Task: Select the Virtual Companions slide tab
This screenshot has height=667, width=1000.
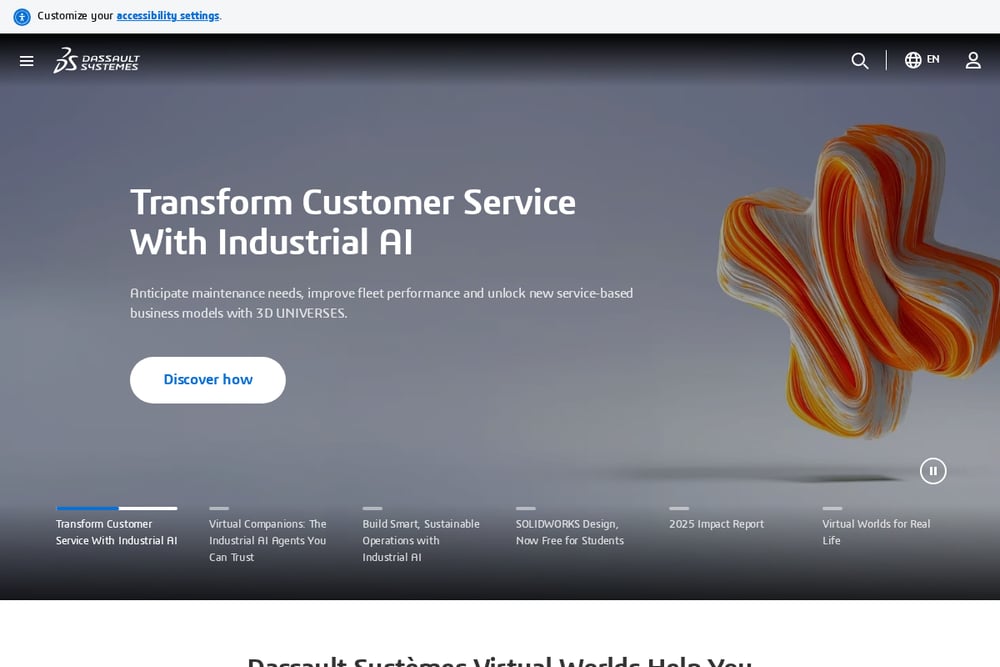Action: (x=268, y=540)
